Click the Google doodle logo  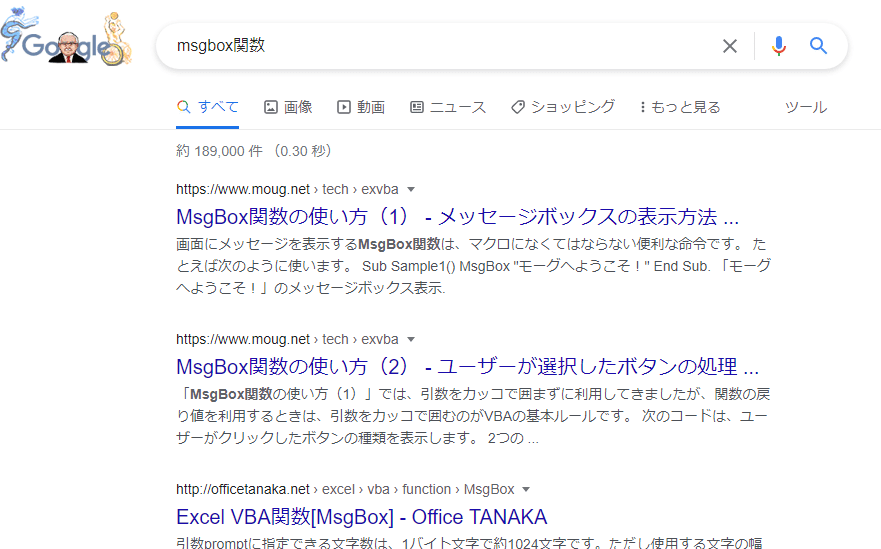(x=66, y=38)
